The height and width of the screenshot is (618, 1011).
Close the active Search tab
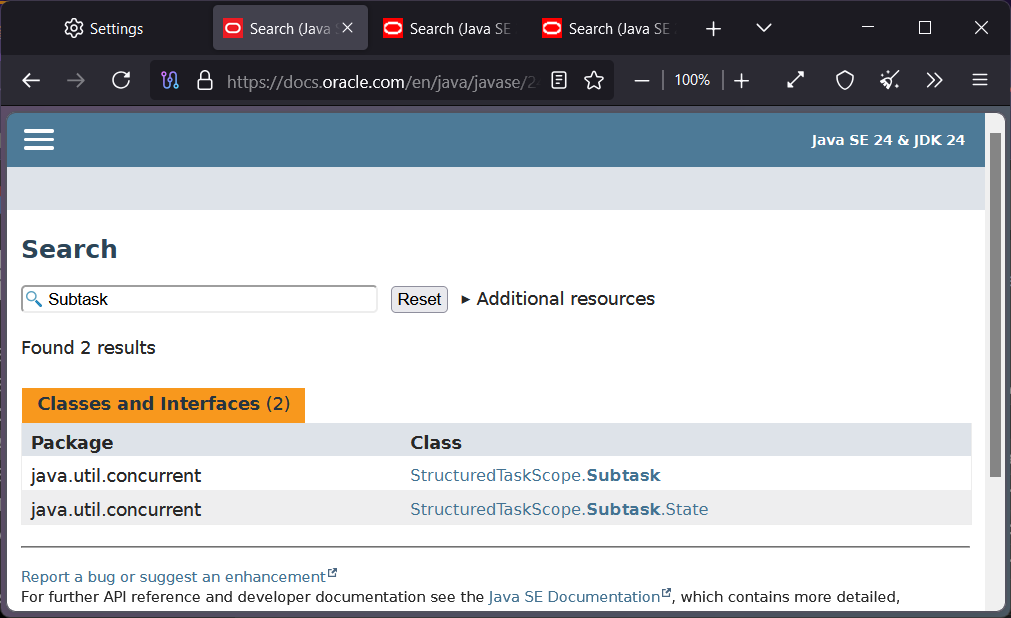tap(347, 28)
